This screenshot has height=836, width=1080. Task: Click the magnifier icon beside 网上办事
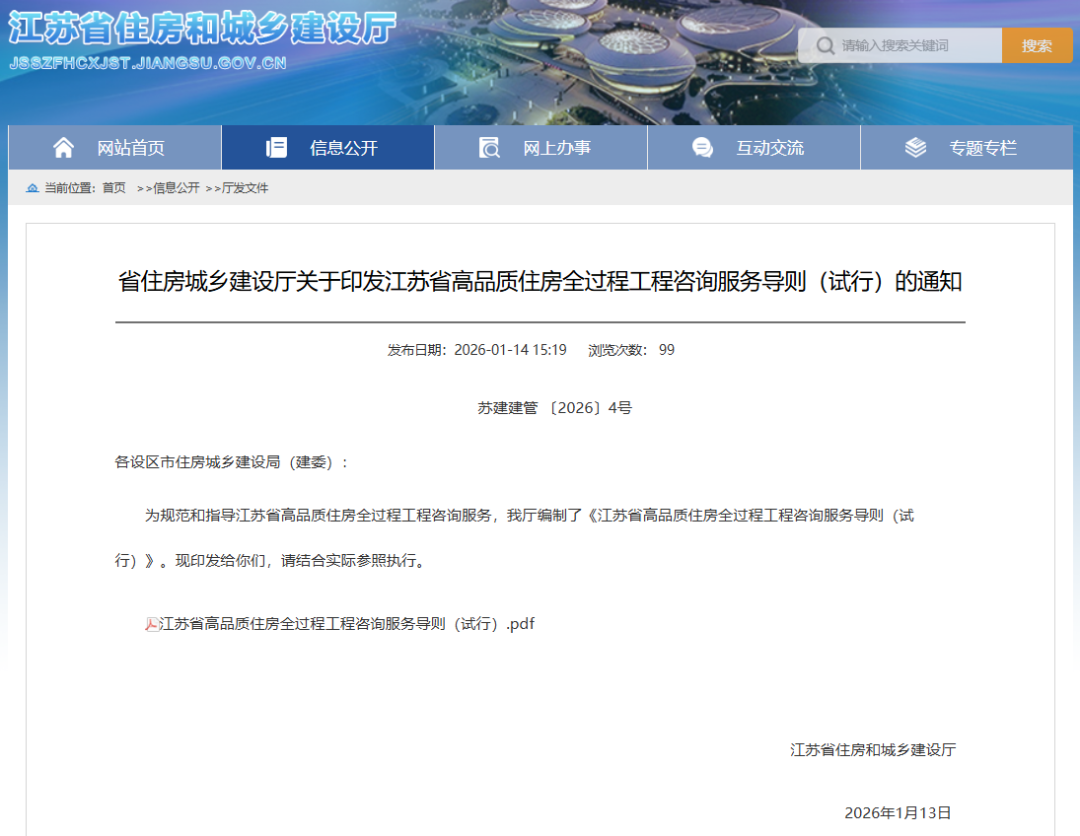point(488,147)
